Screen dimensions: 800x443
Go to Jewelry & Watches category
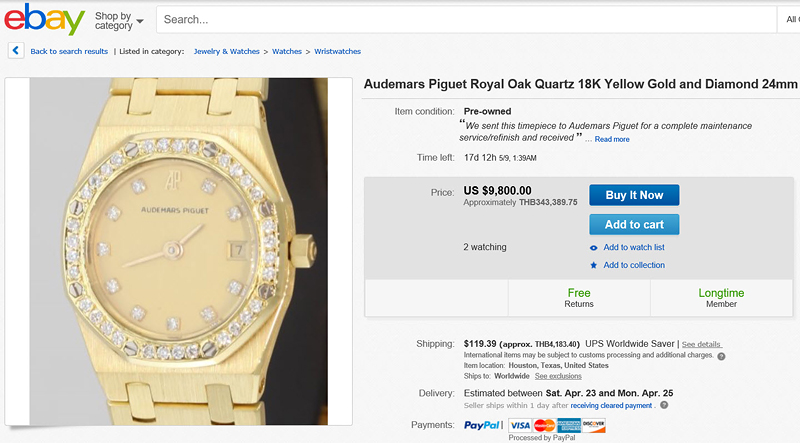[x=227, y=51]
